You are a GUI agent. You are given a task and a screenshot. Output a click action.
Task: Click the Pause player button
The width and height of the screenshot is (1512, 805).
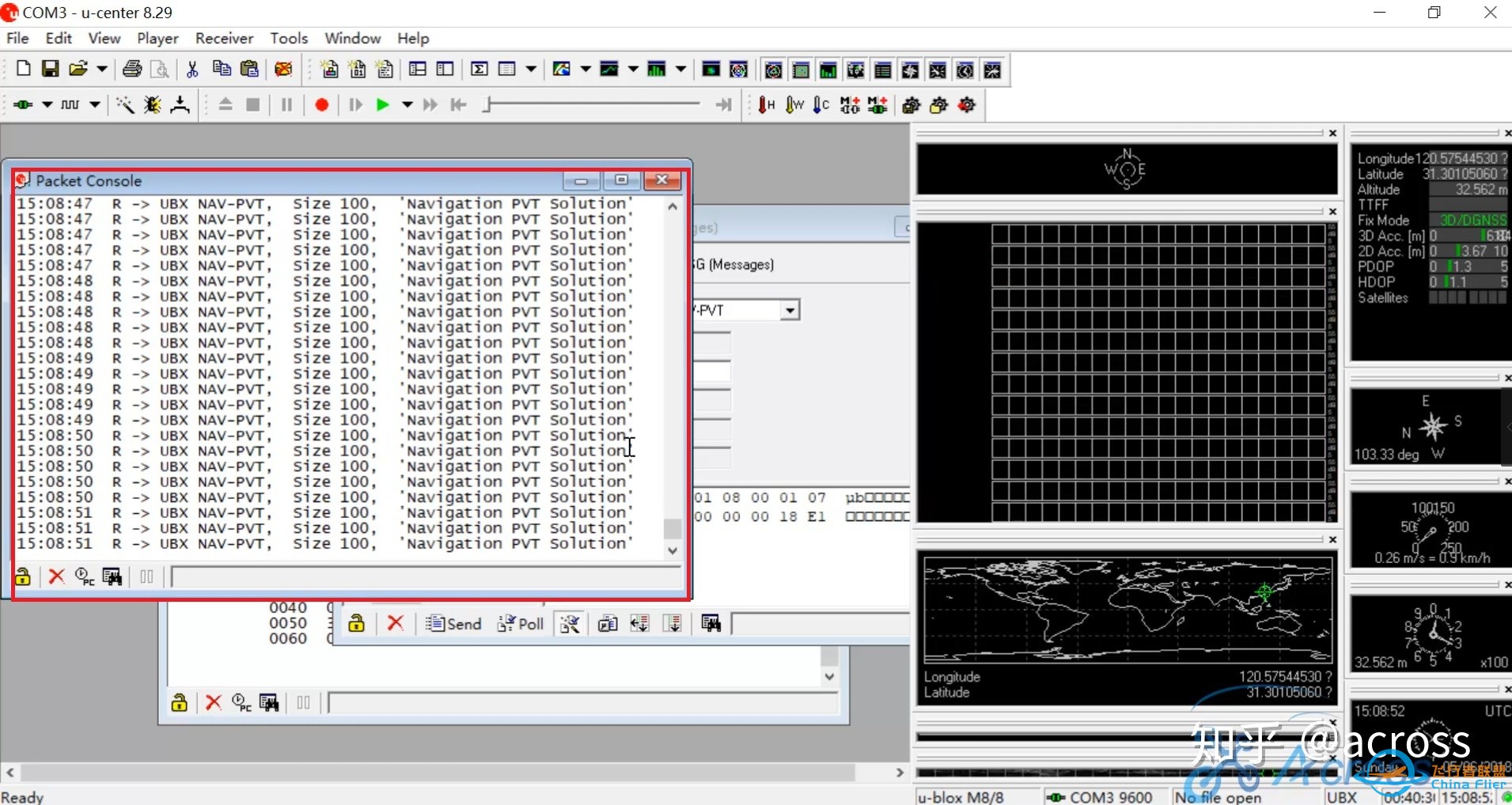click(287, 104)
